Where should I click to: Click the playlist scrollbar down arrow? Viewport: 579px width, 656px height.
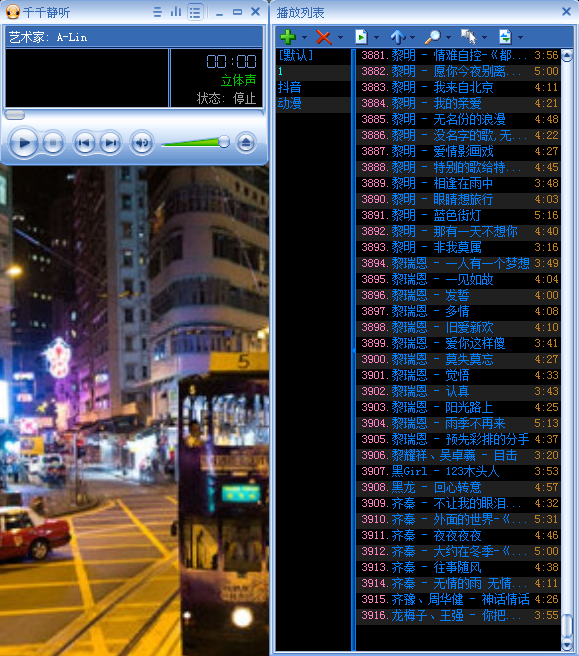click(566, 643)
